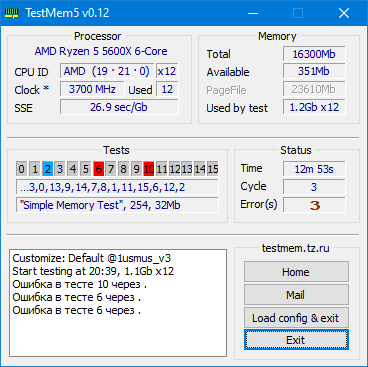The image size is (368, 367).
Task: Click the Available memory 351Mb value
Action: click(x=314, y=71)
